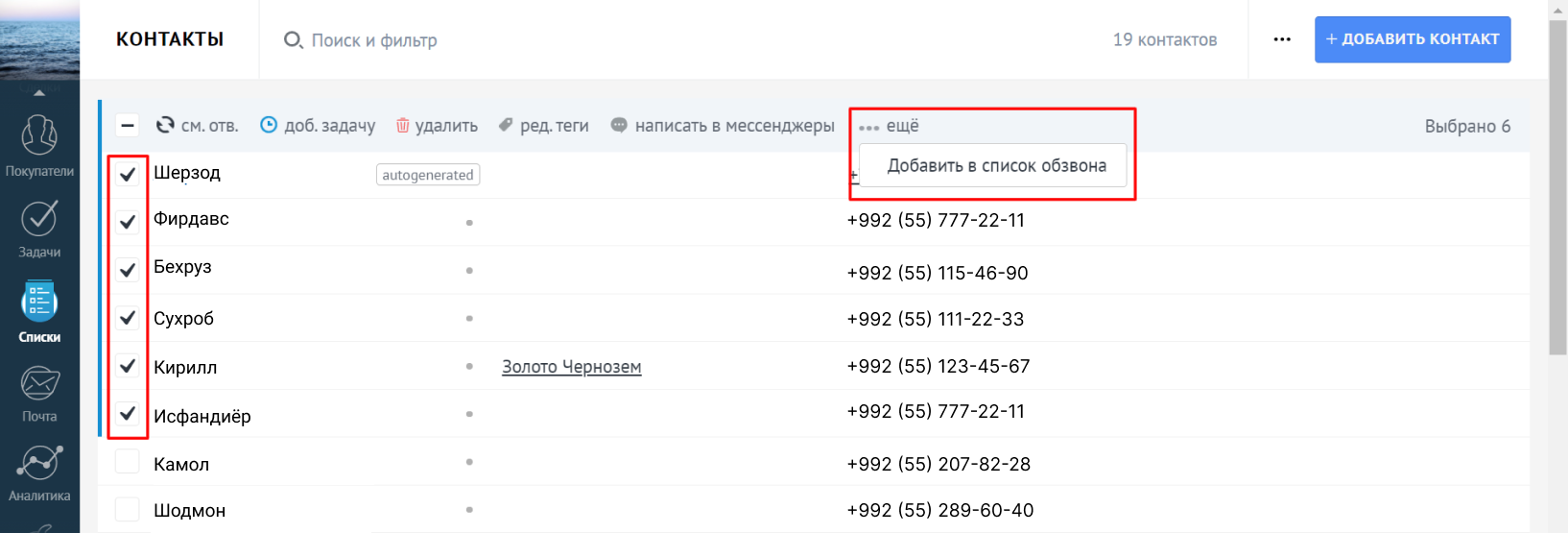The image size is (1568, 533).
Task: Click the Поиск и фильтр search field
Action: click(374, 40)
